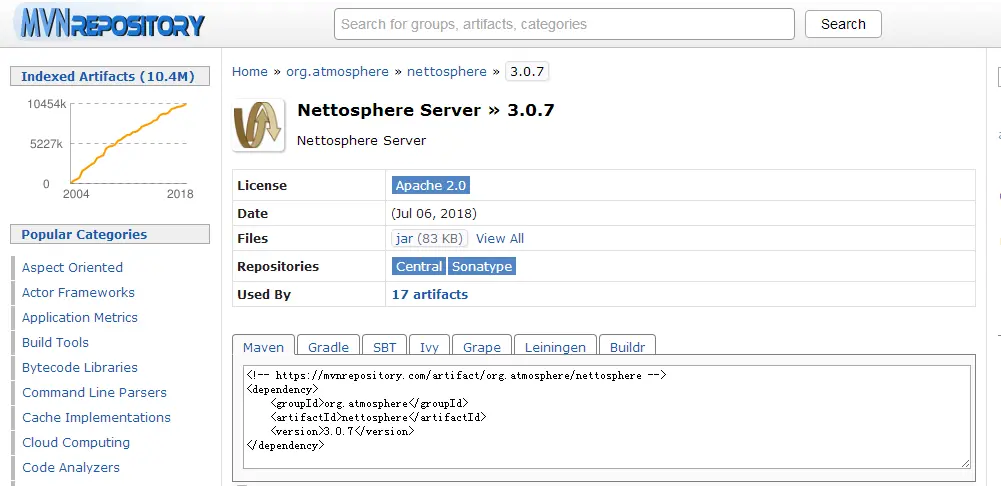Switch to the Ivy tab
This screenshot has height=486, width=1001.
tap(429, 347)
